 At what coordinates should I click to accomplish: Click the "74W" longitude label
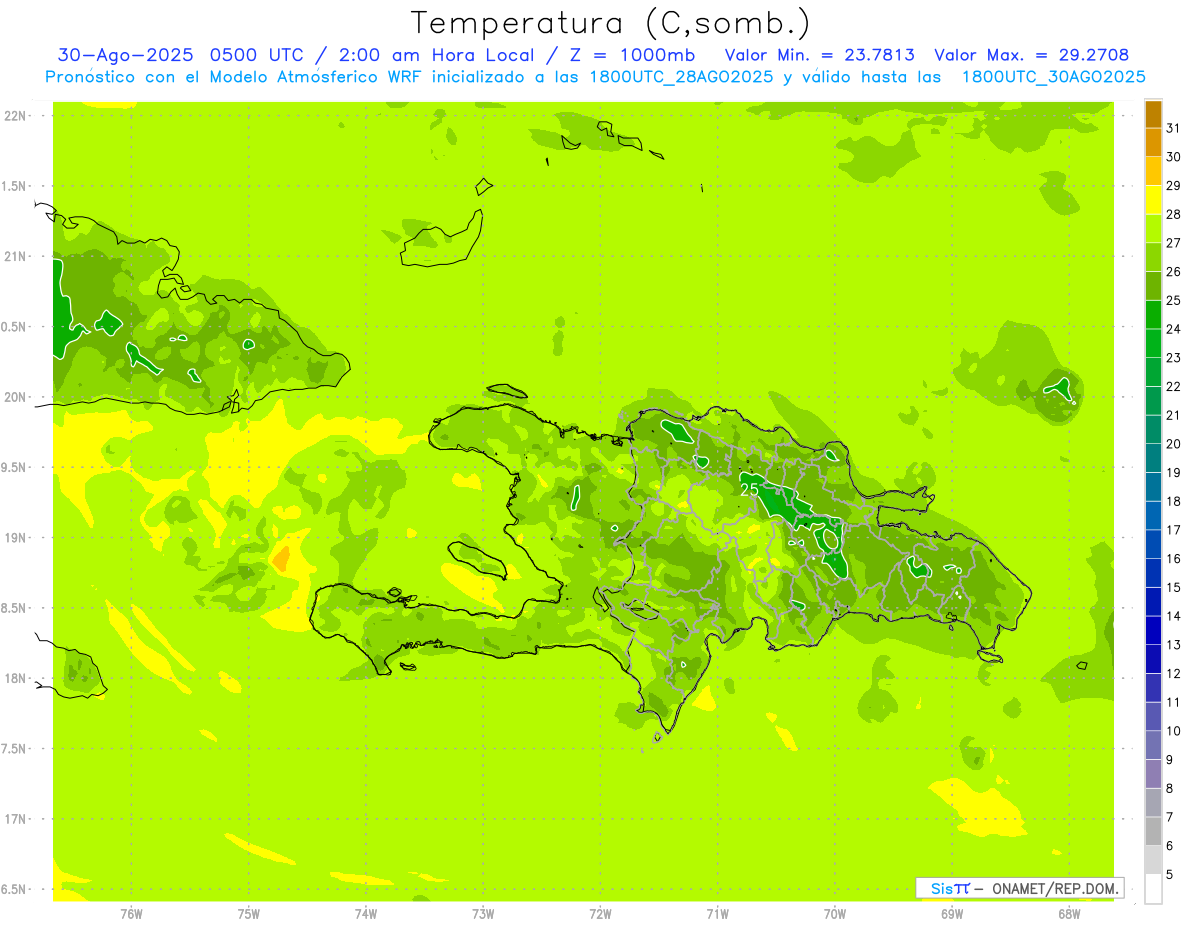pos(366,914)
